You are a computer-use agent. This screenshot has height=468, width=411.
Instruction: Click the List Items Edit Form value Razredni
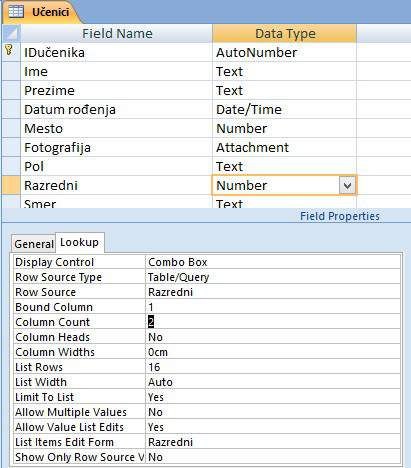point(273,442)
